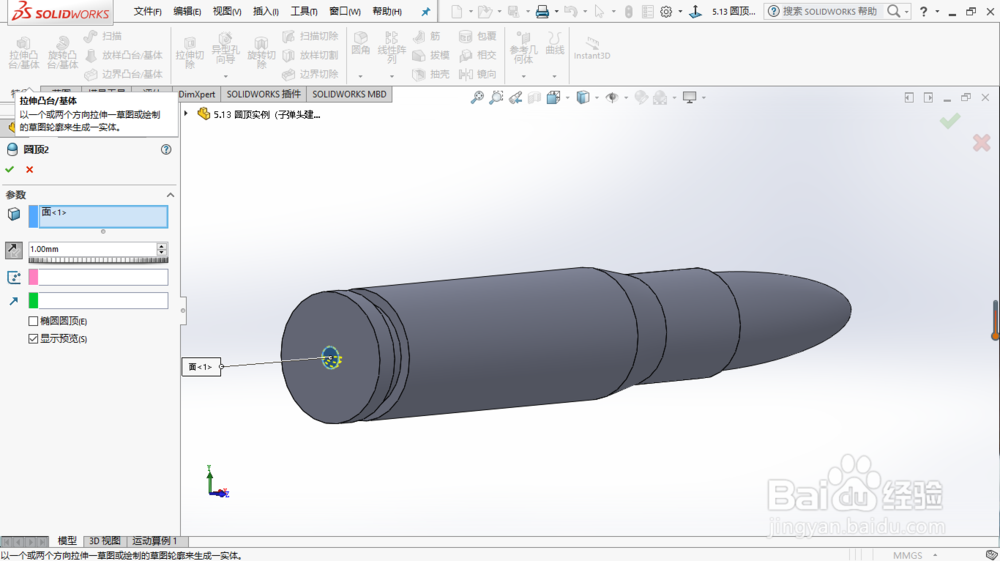This screenshot has width=1000, height=561.
Task: Open the display style dropdown arrow
Action: pos(597,98)
